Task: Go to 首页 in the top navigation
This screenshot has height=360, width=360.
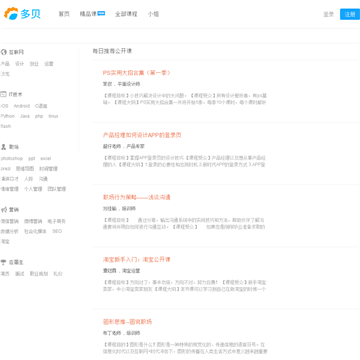Action: 64,14
